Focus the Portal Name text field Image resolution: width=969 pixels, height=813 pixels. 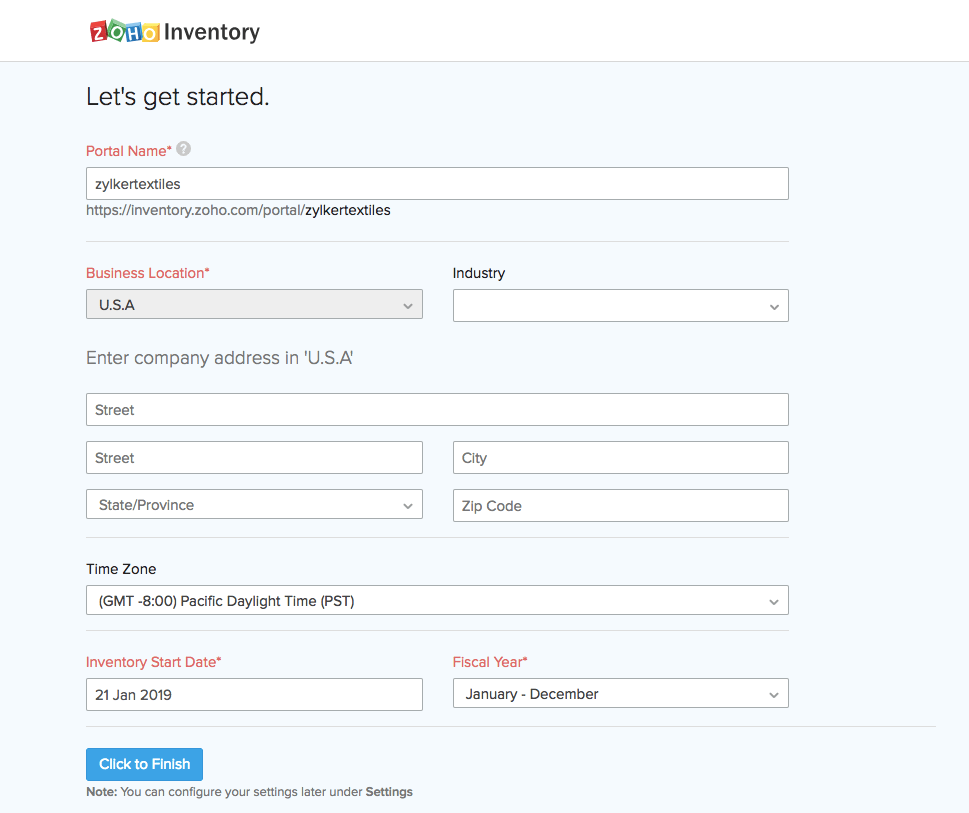point(437,184)
